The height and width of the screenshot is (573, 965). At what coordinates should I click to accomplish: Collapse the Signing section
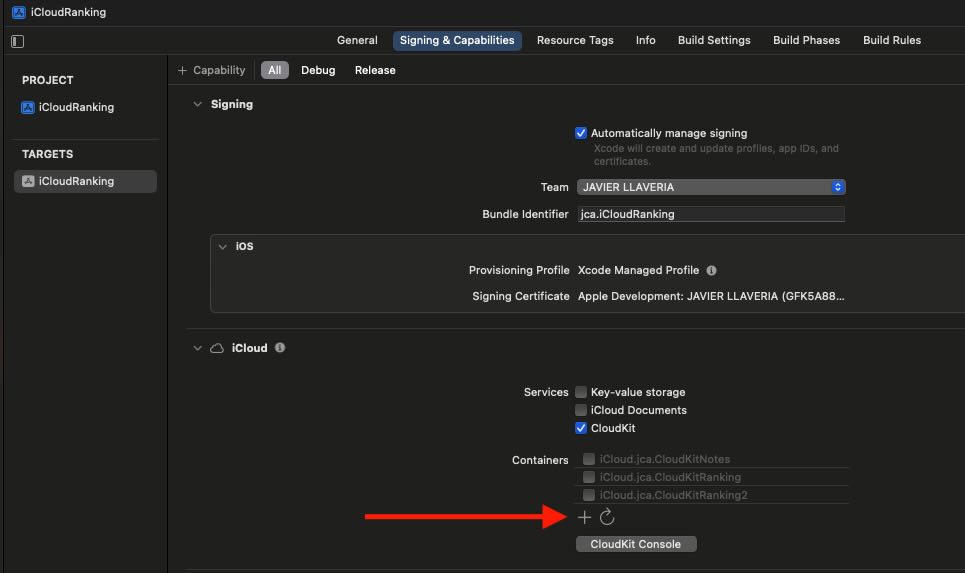point(198,104)
